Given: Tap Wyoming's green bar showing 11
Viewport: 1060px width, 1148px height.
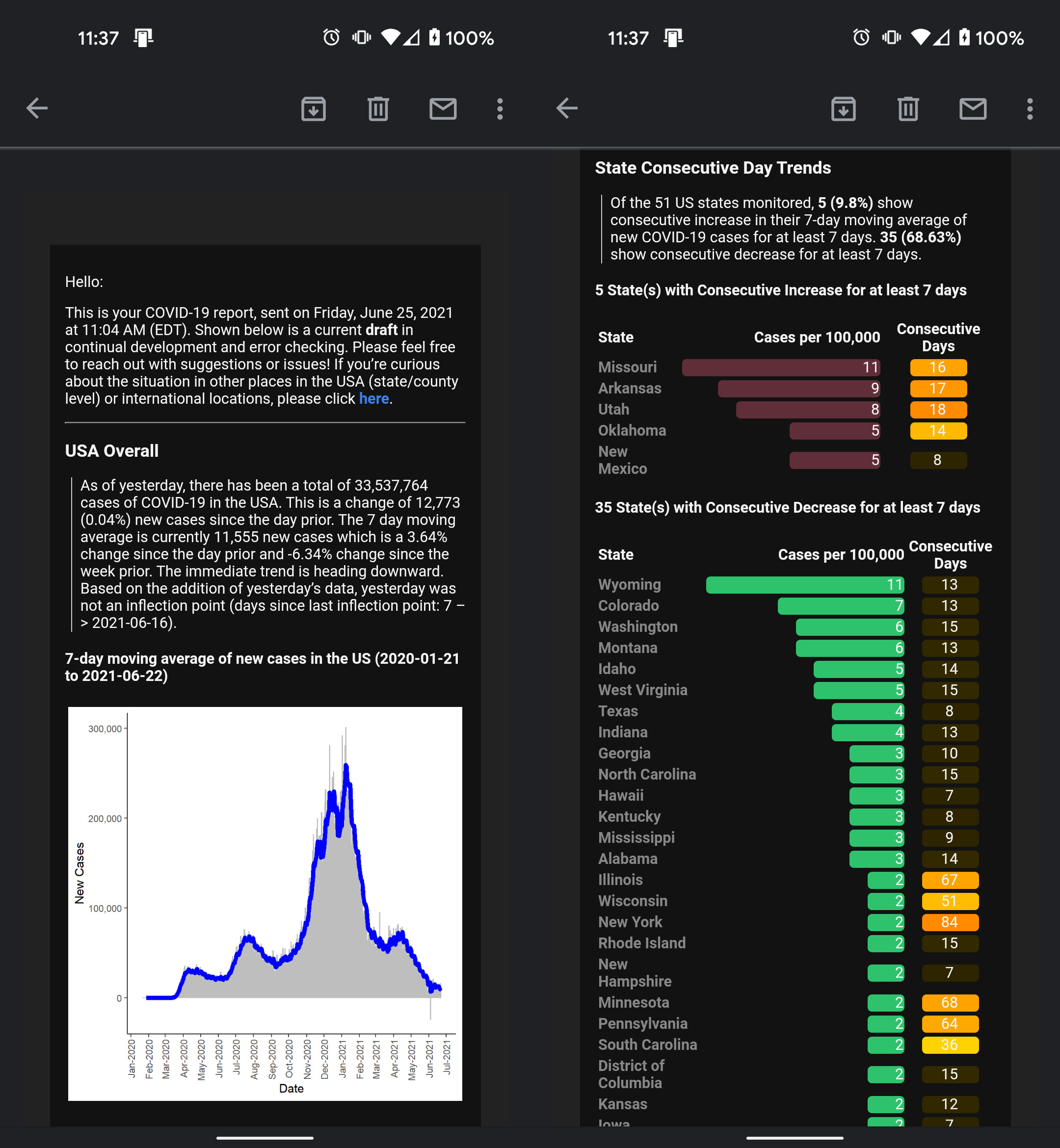Looking at the screenshot, I should tap(805, 585).
